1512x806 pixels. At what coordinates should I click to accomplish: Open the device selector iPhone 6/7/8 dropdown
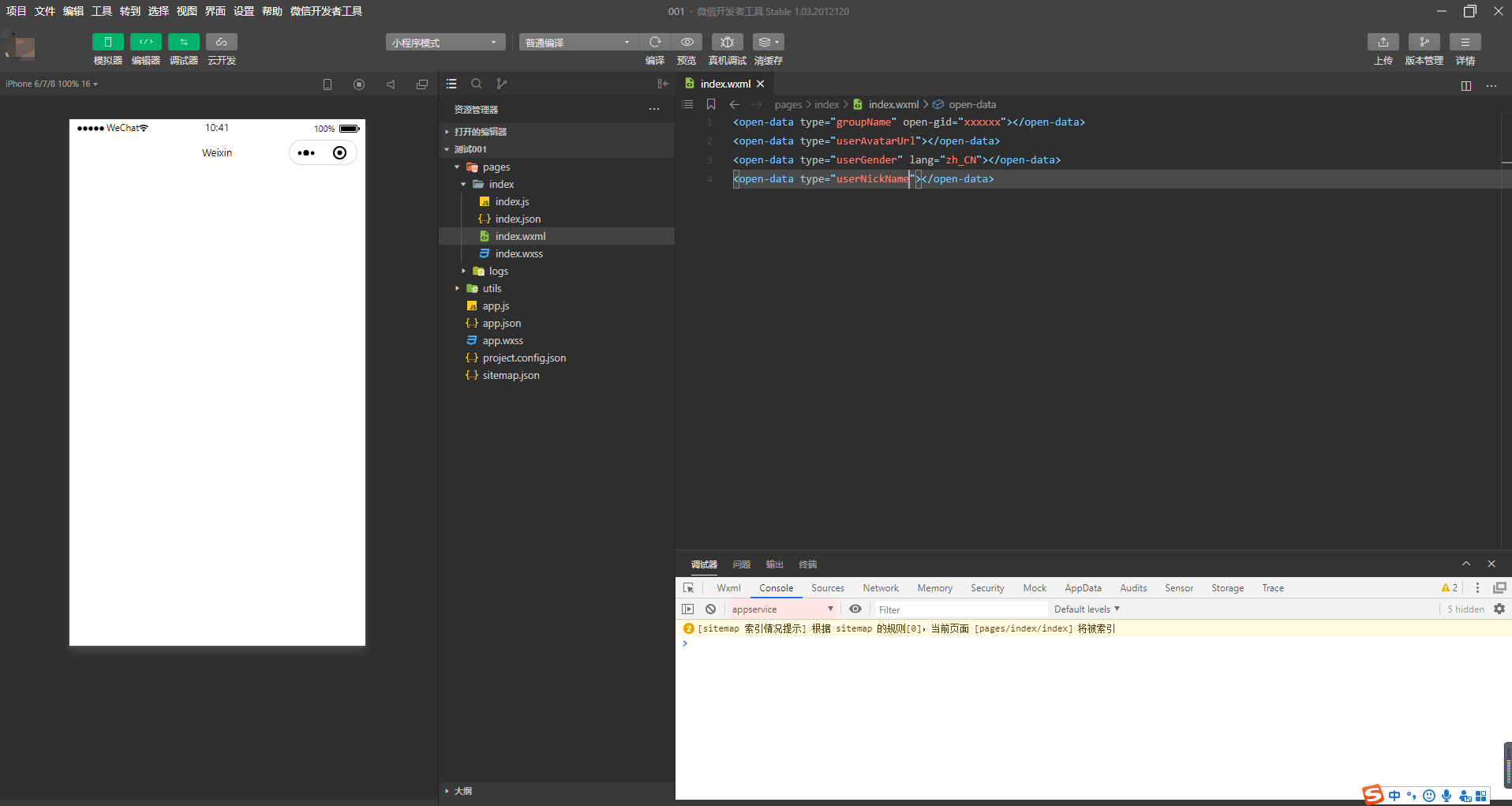pyautogui.click(x=51, y=84)
